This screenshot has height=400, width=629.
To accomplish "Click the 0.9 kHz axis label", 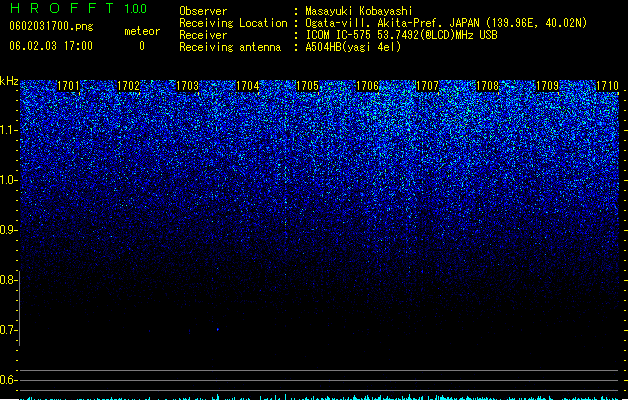I will [x=9, y=230].
